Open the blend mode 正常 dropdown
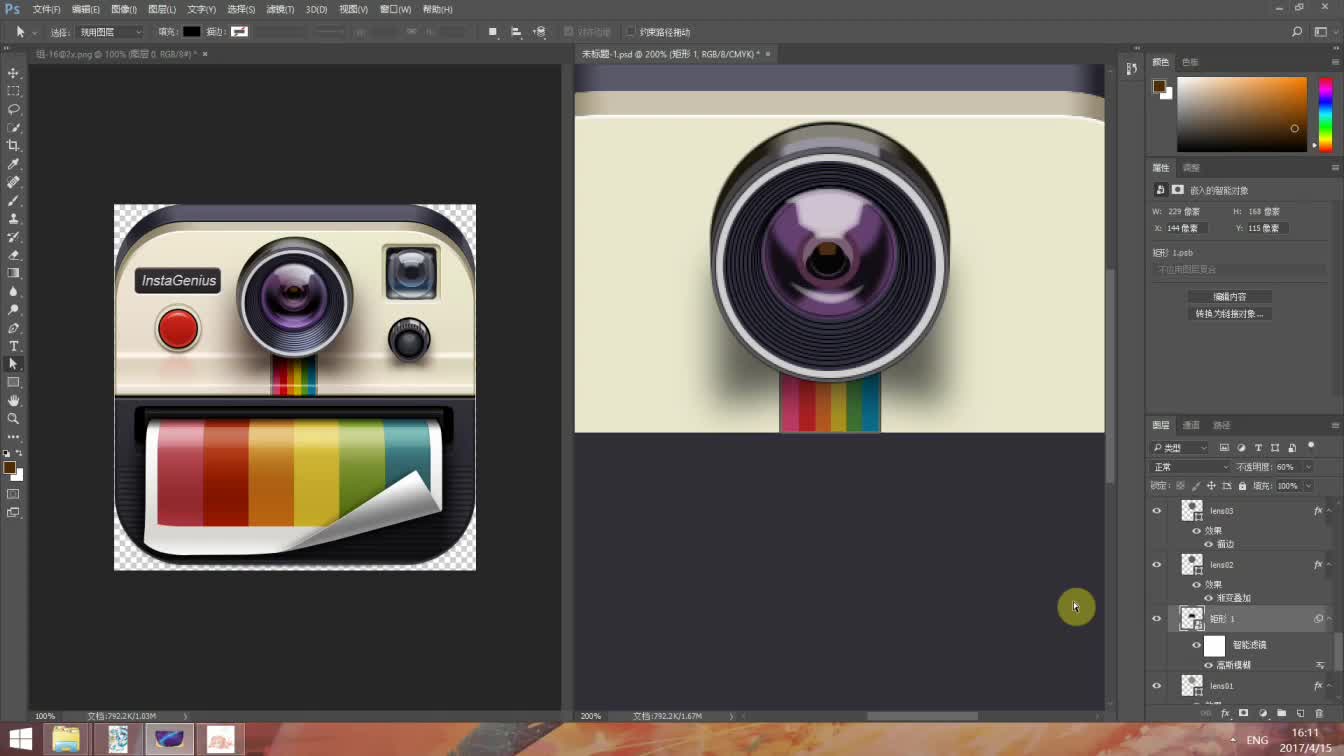 [1191, 467]
